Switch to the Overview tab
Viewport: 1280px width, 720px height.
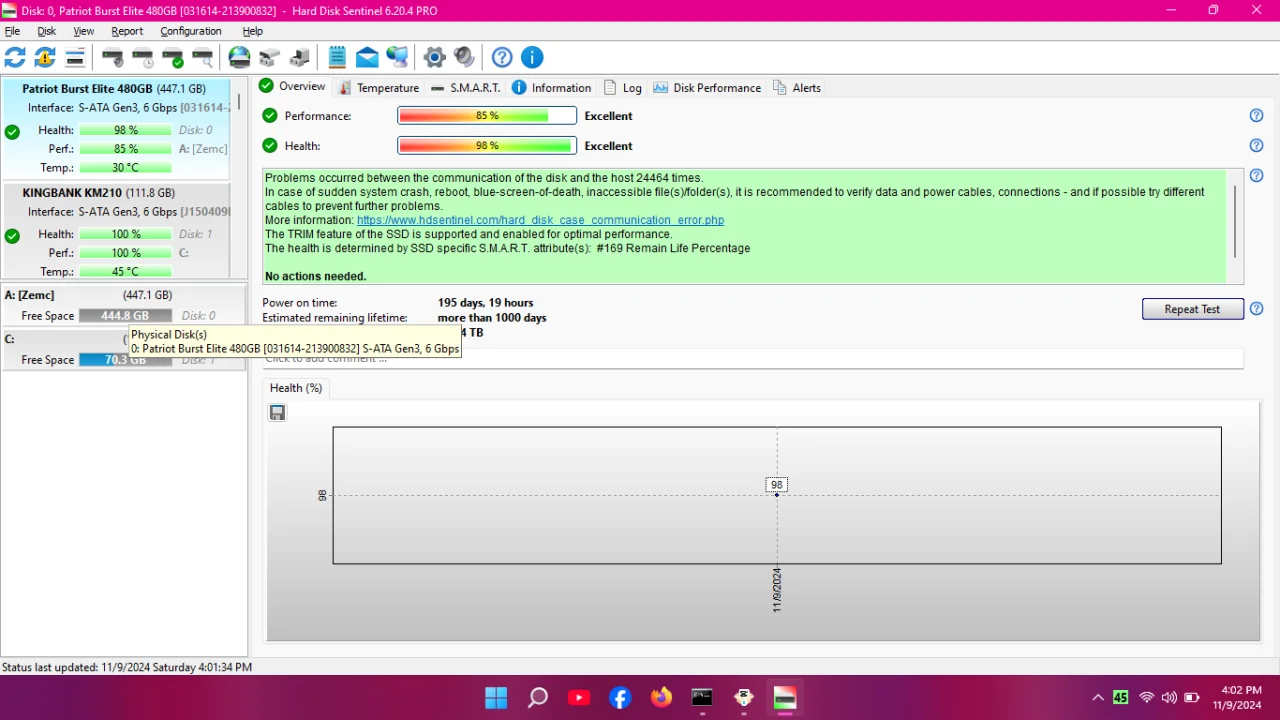click(x=292, y=87)
